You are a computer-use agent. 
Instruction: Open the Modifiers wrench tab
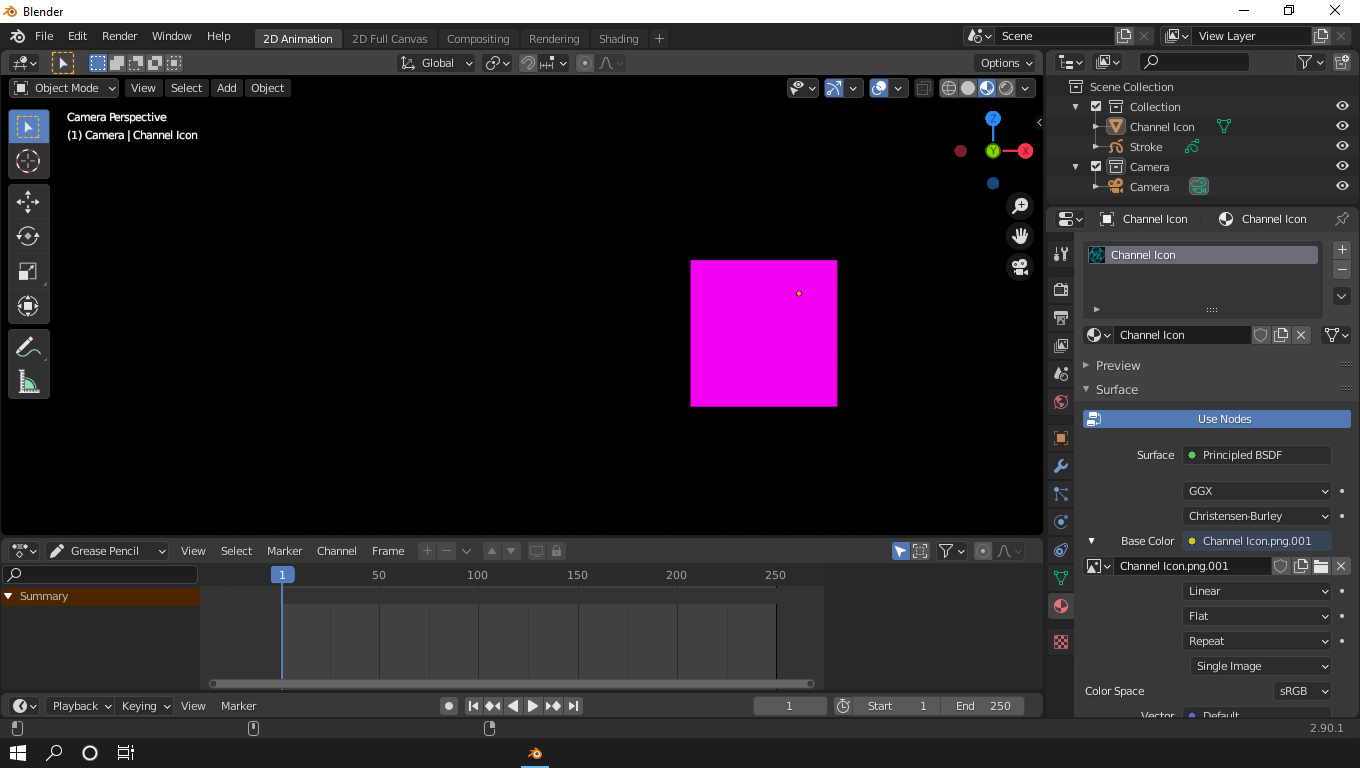point(1061,466)
